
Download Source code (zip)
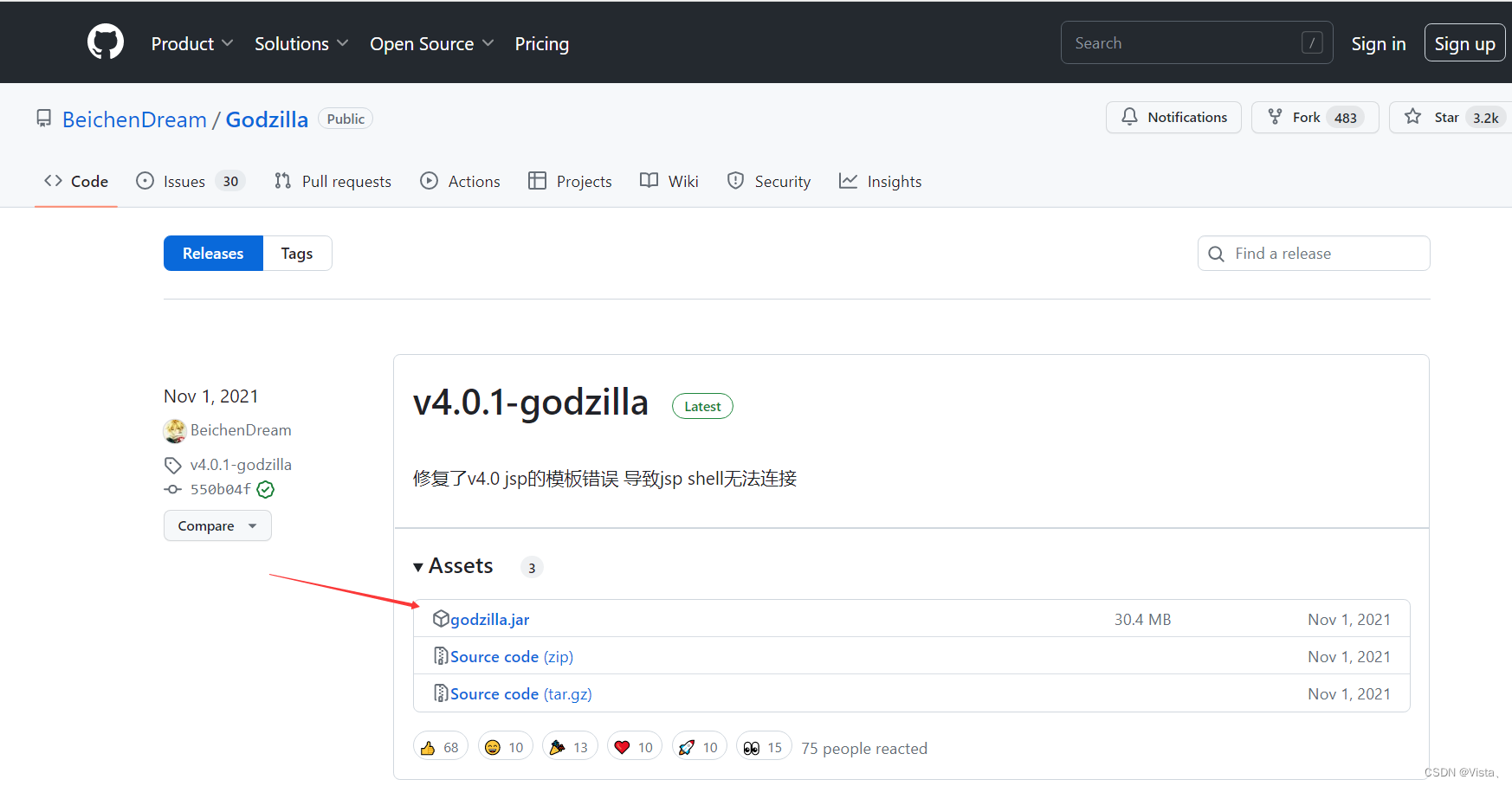click(512, 657)
